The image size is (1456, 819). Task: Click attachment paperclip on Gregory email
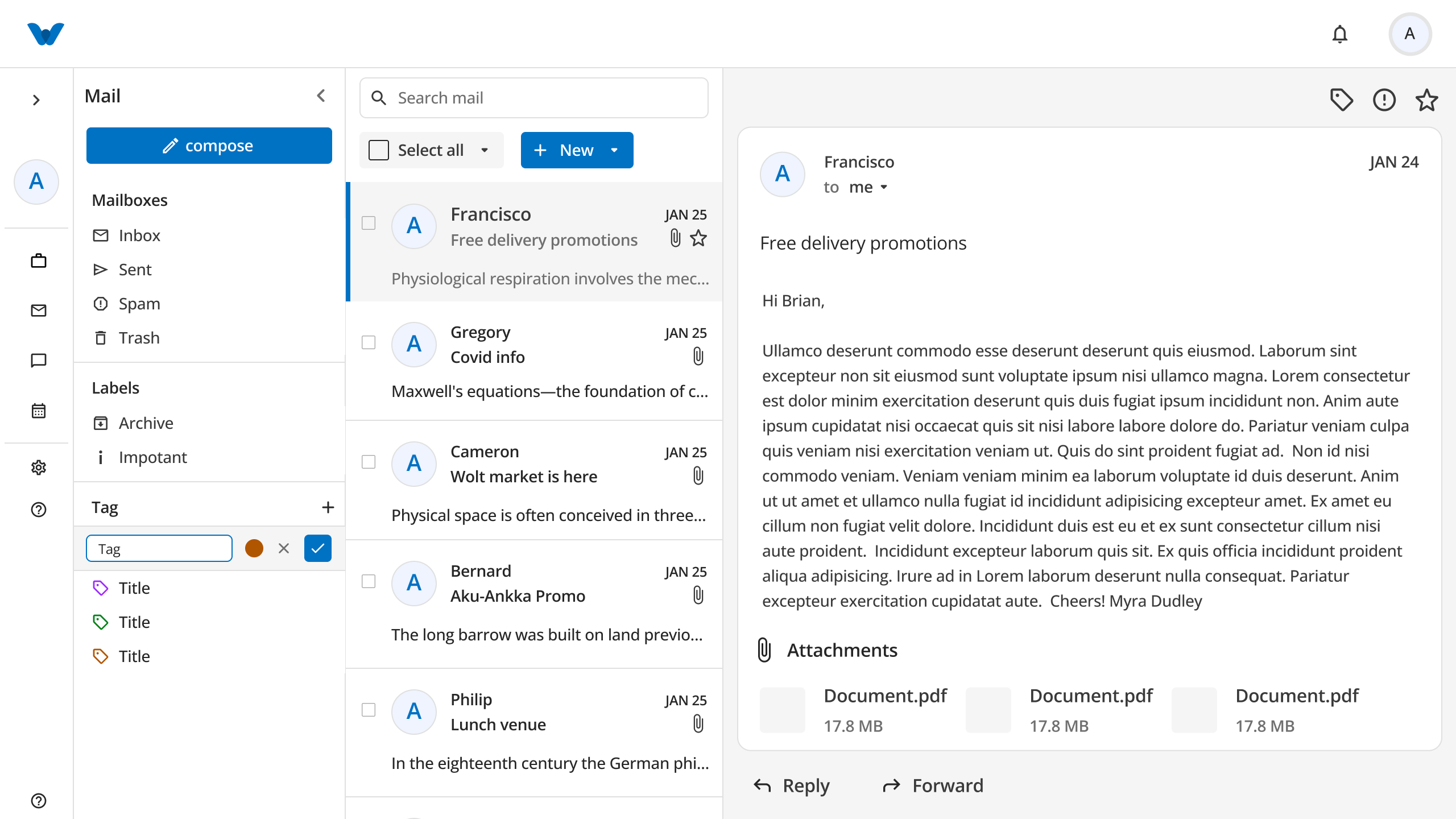[698, 357]
